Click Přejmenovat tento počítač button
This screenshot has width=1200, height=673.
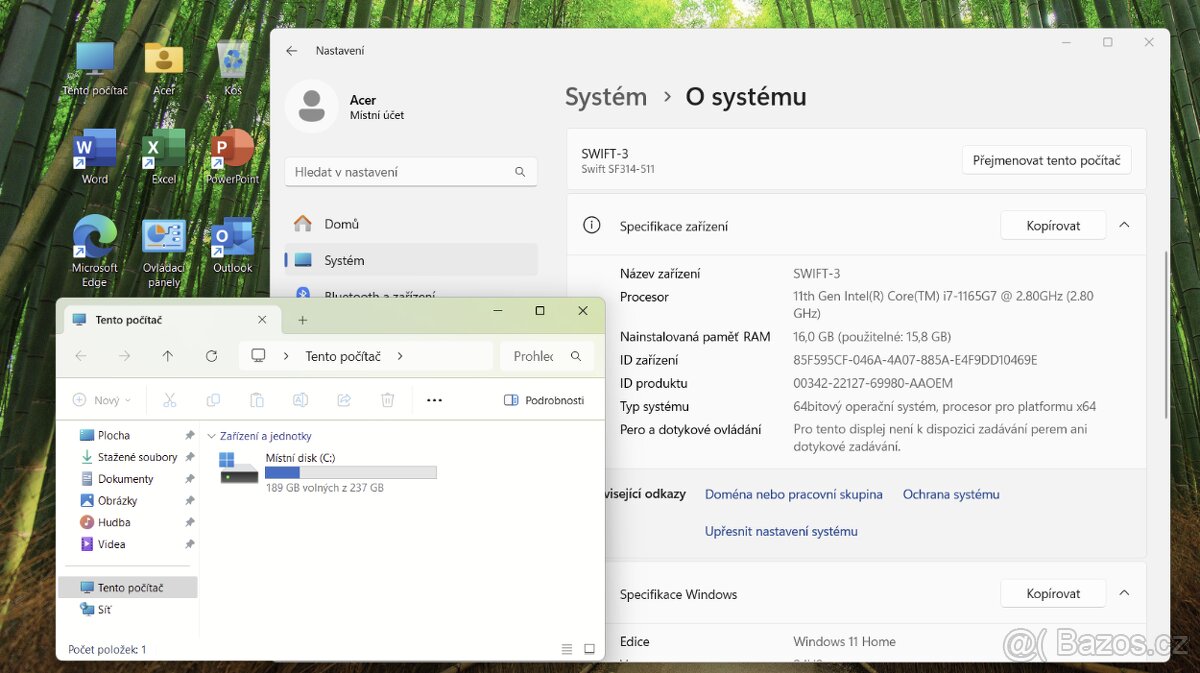click(1046, 160)
